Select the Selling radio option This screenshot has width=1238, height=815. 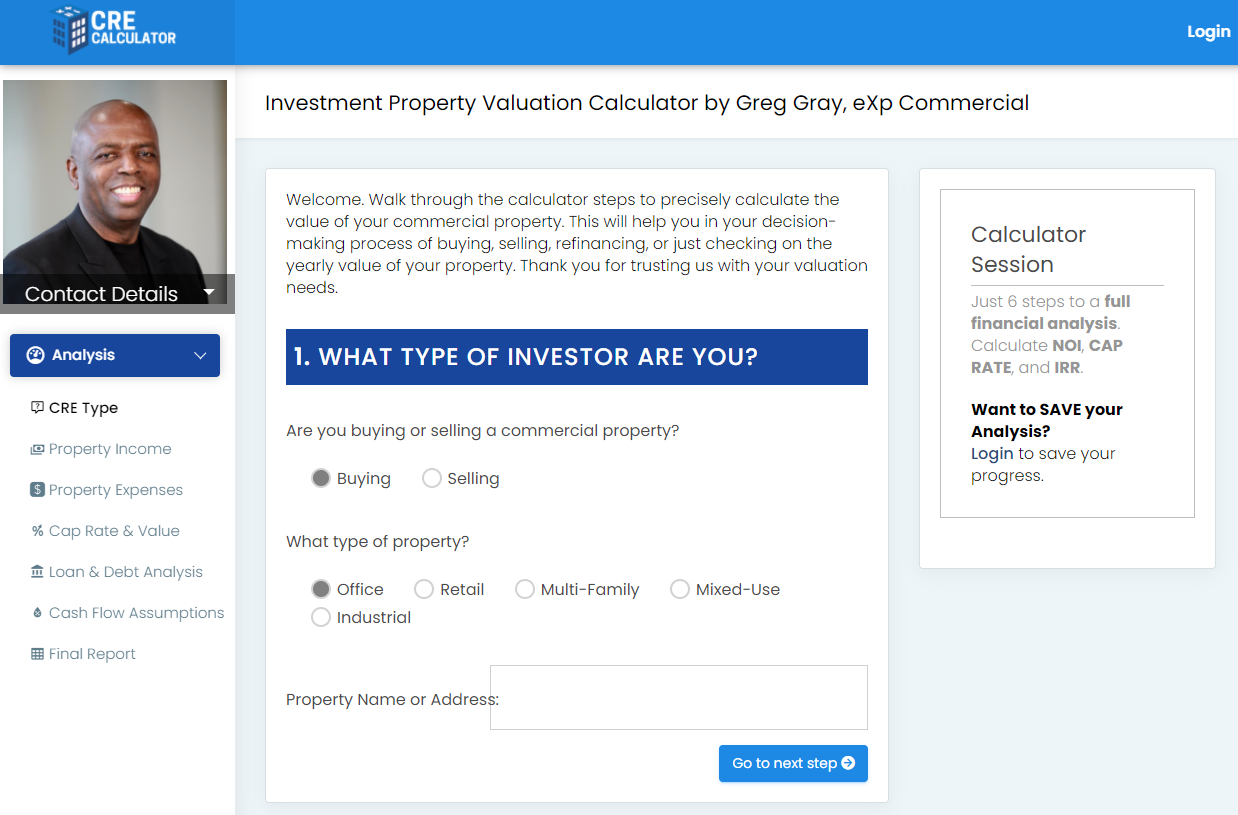(x=432, y=478)
